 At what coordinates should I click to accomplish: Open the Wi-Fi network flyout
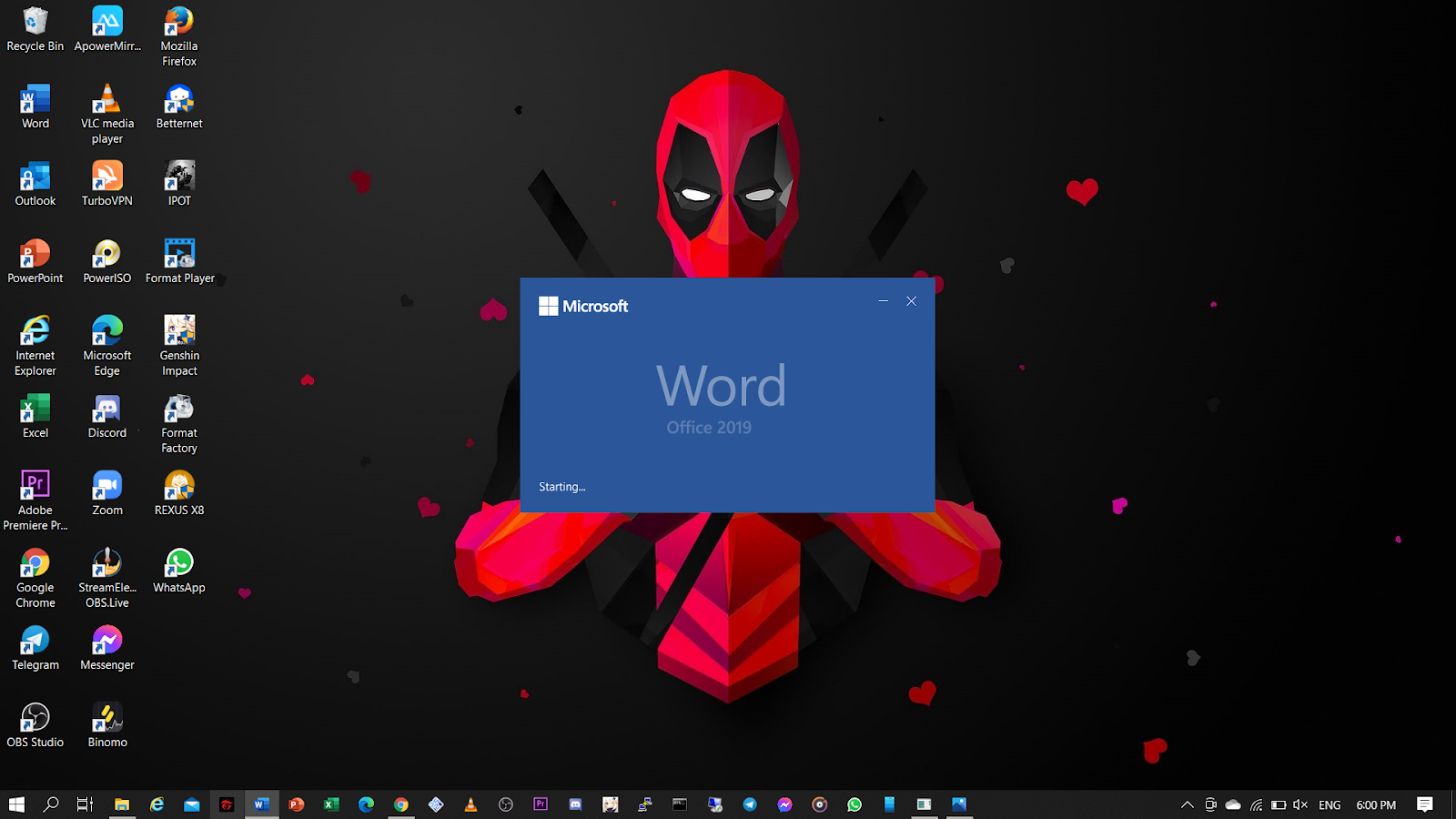[x=1256, y=804]
